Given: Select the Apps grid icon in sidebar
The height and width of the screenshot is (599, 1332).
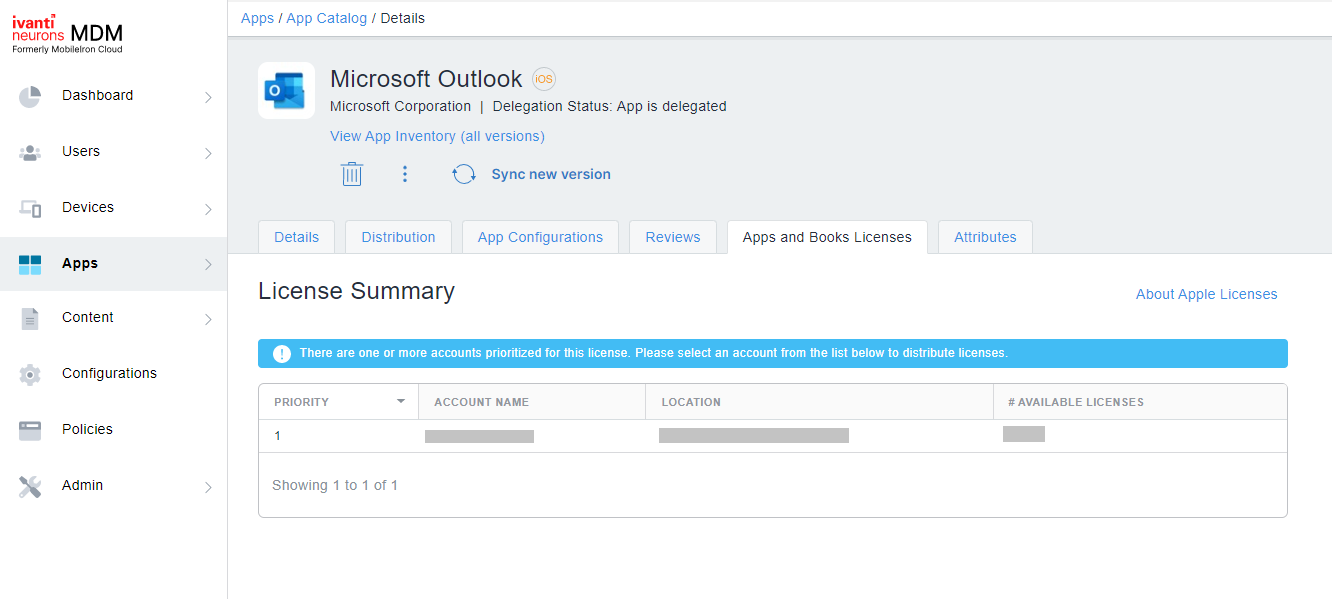Looking at the screenshot, I should (x=30, y=263).
